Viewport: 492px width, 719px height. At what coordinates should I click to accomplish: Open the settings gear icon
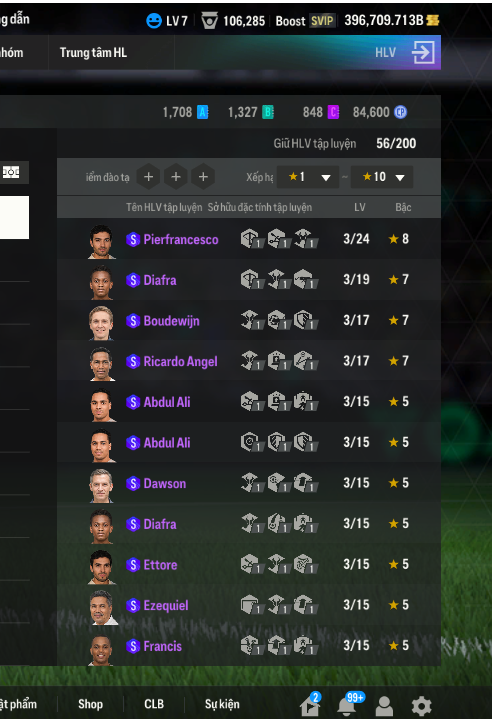click(421, 706)
